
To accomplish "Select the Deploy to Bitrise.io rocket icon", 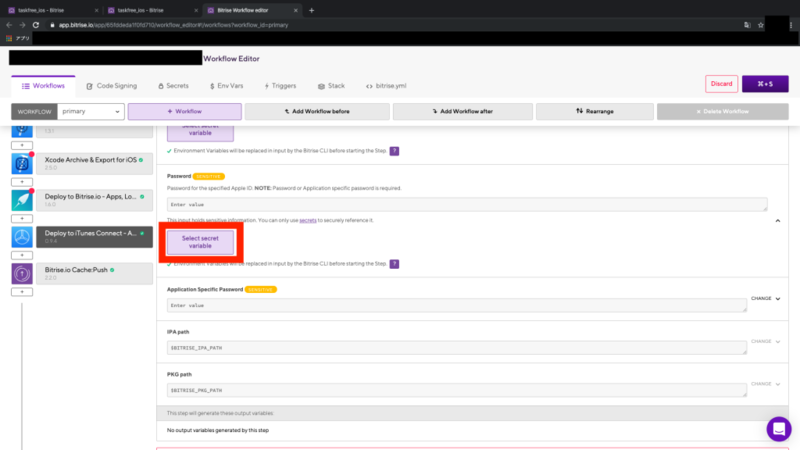I will tap(22, 201).
